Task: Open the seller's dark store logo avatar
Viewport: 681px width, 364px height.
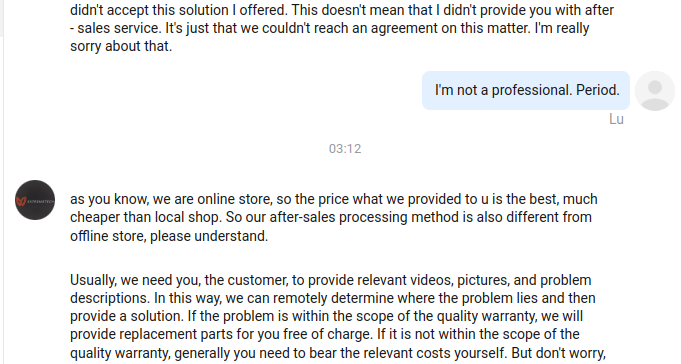Action: pyautogui.click(x=35, y=200)
